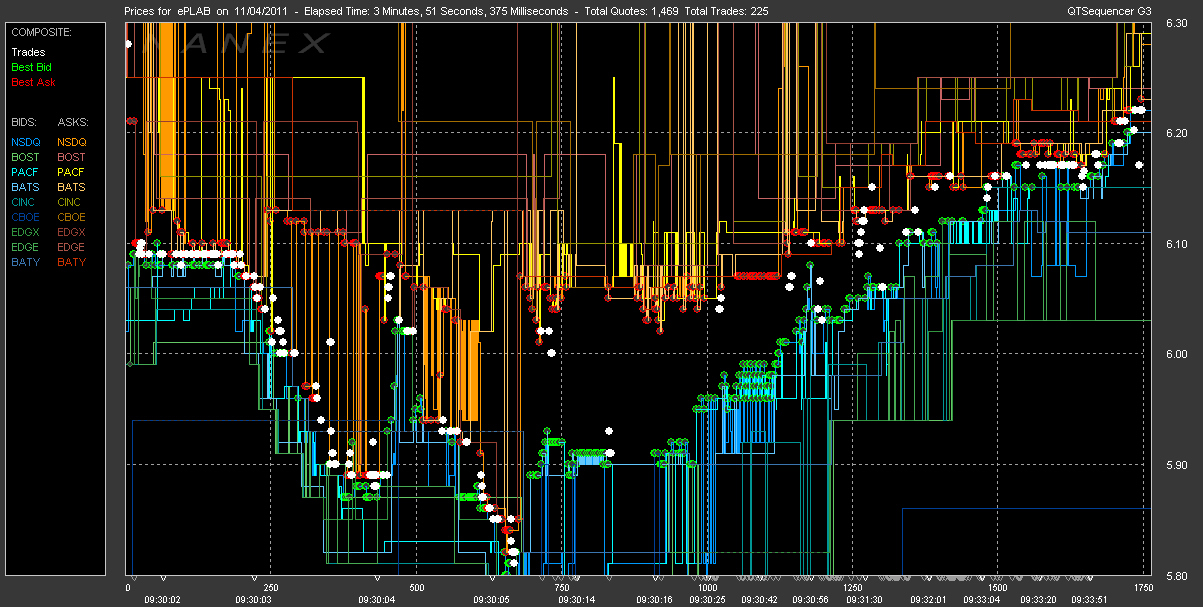Click the white Trades legend entry

point(27,52)
